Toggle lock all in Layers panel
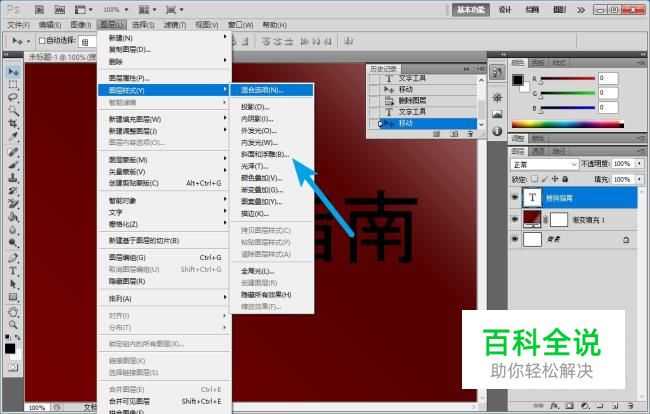Image resolution: width=650 pixels, height=414 pixels. (565, 179)
